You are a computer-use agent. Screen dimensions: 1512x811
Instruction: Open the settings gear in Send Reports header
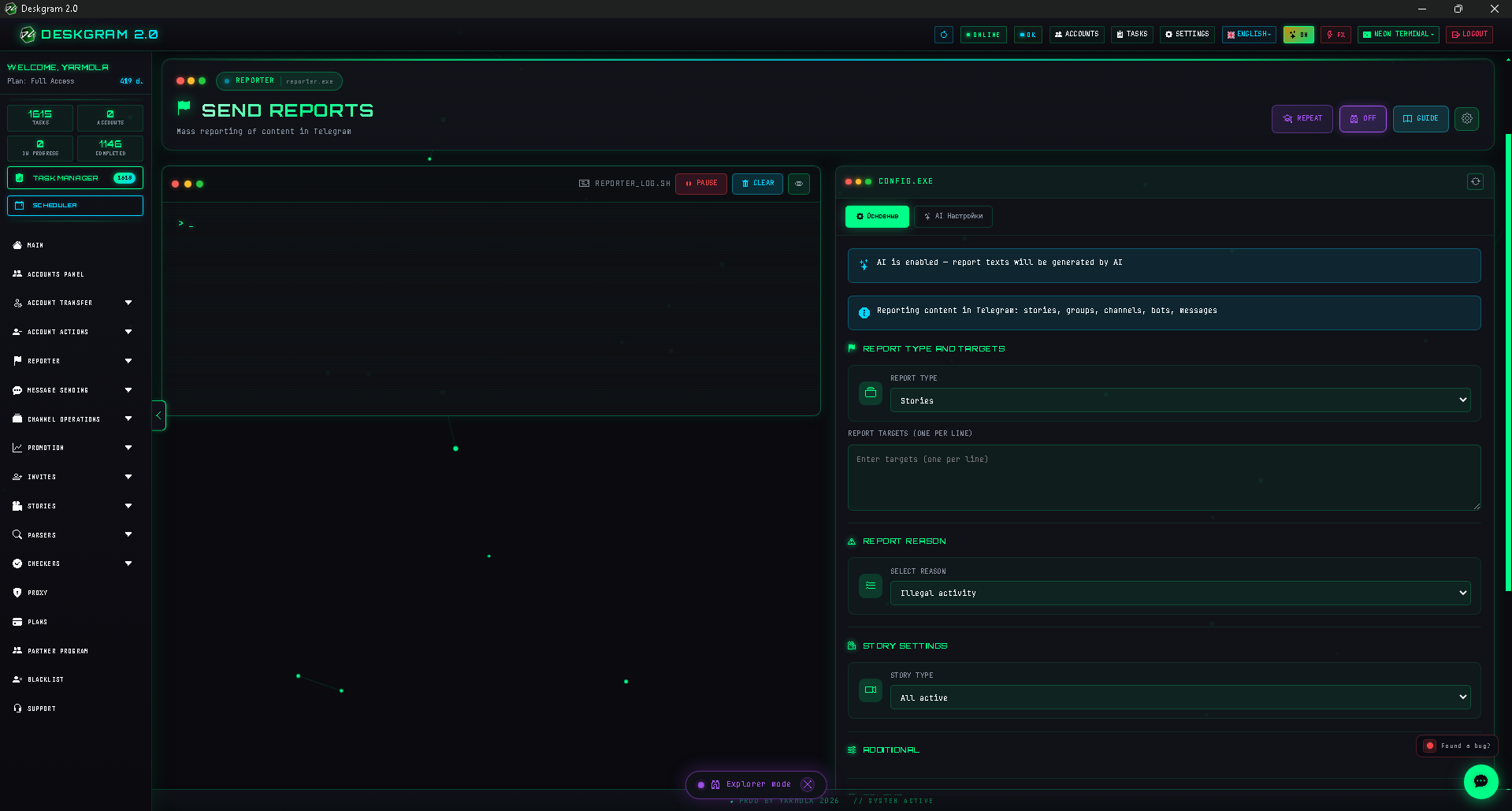[1466, 118]
